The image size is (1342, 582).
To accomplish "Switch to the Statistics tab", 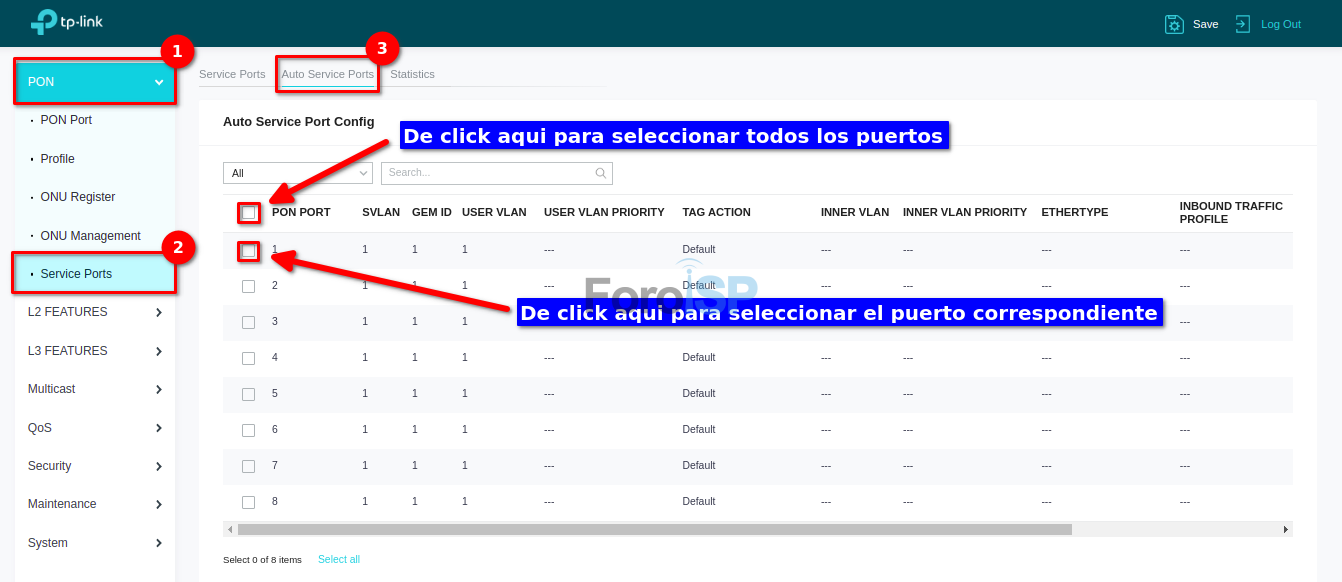I will [x=412, y=74].
